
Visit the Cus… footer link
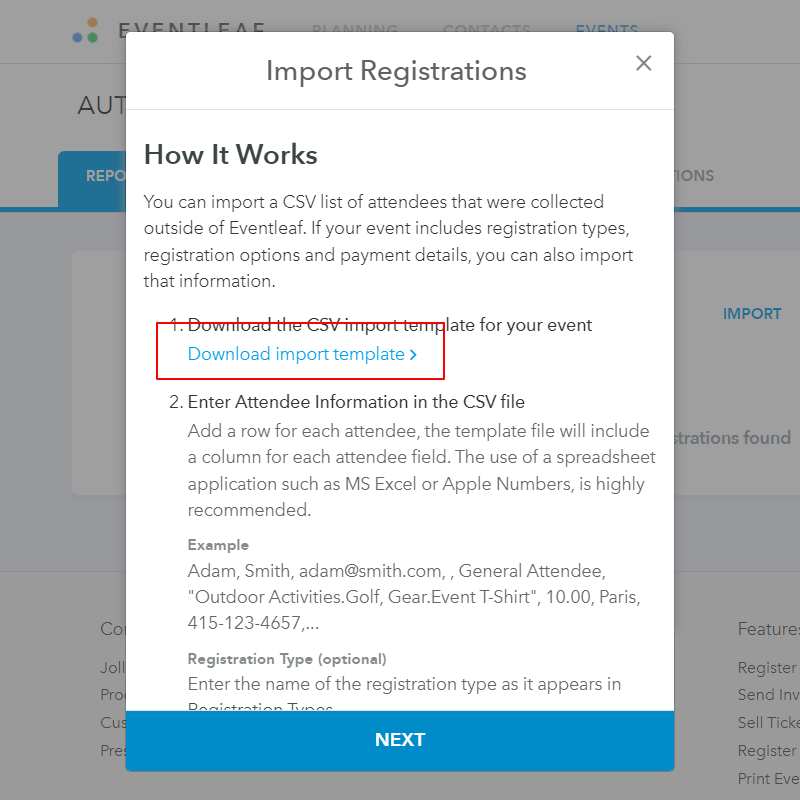tap(112, 722)
